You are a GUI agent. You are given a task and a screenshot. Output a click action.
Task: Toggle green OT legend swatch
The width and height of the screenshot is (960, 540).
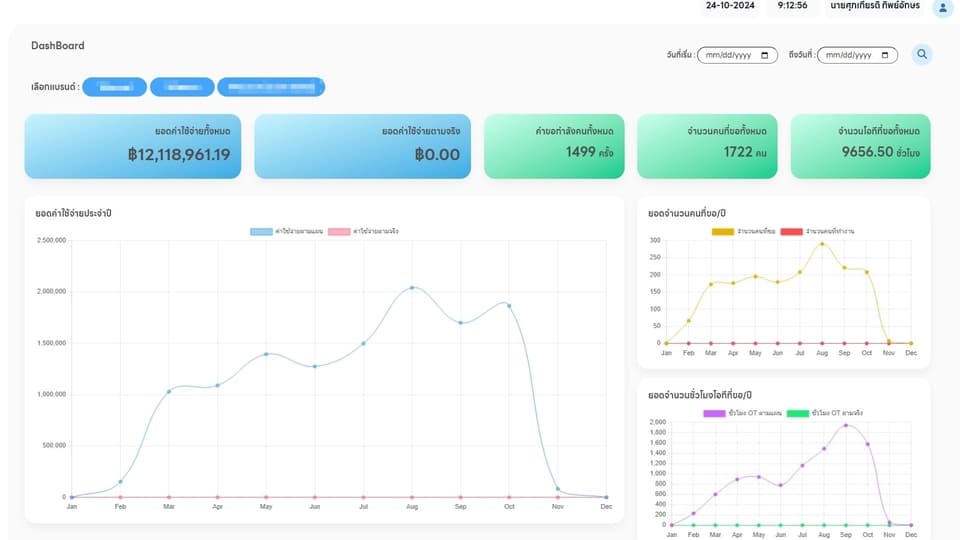click(x=797, y=413)
